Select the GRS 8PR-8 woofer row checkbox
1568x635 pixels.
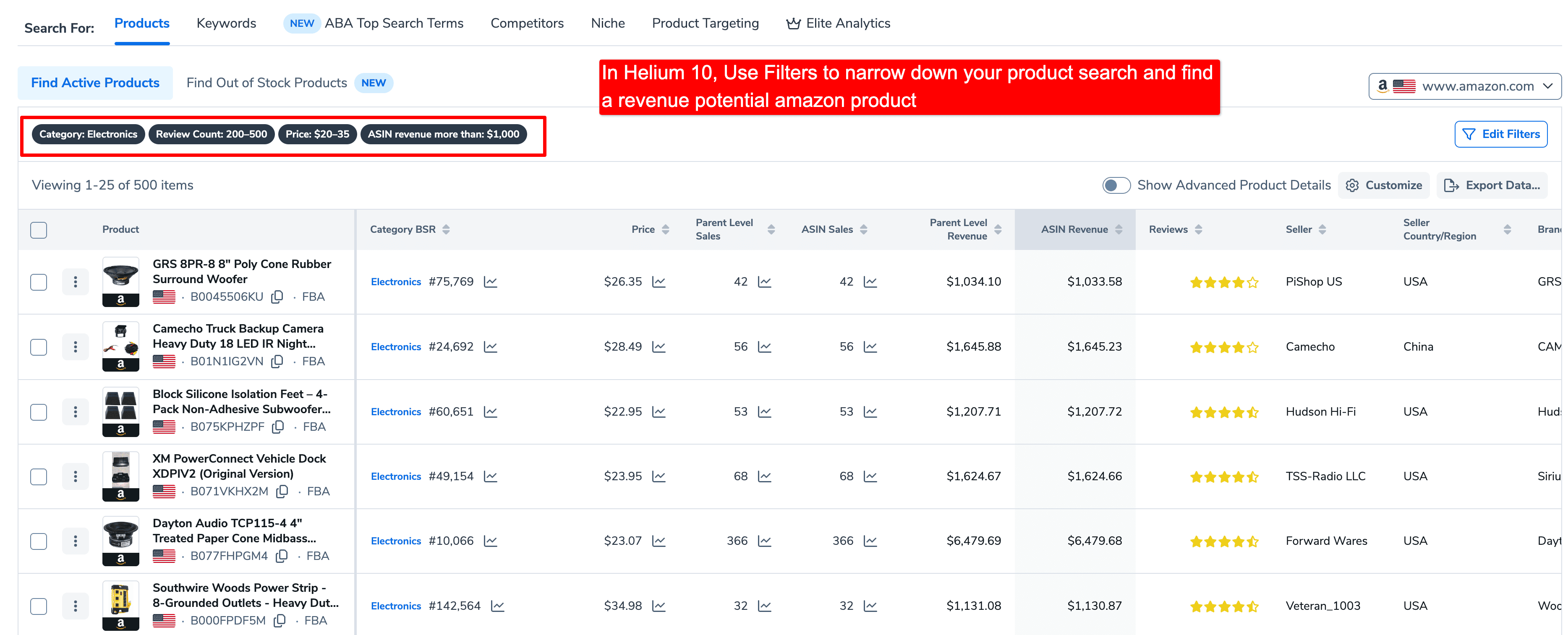(38, 281)
